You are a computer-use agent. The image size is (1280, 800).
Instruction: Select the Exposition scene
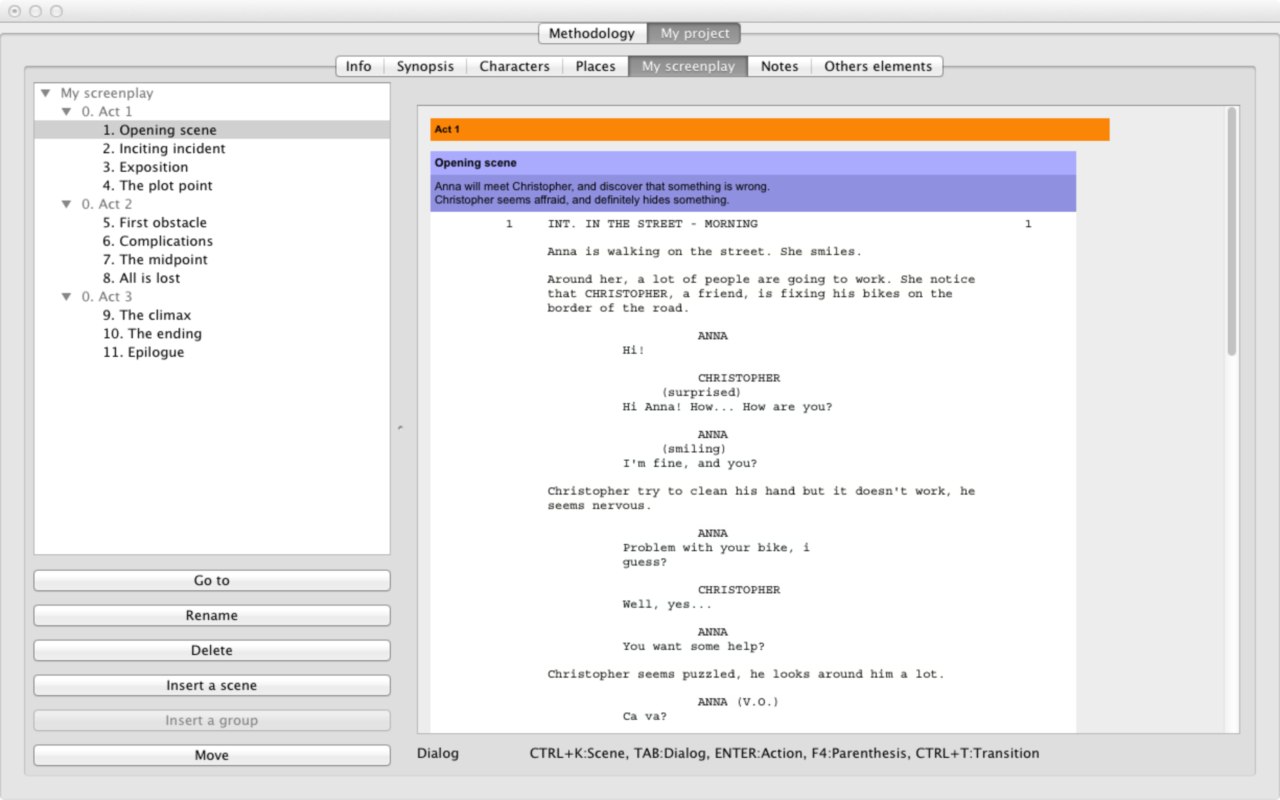coord(145,167)
